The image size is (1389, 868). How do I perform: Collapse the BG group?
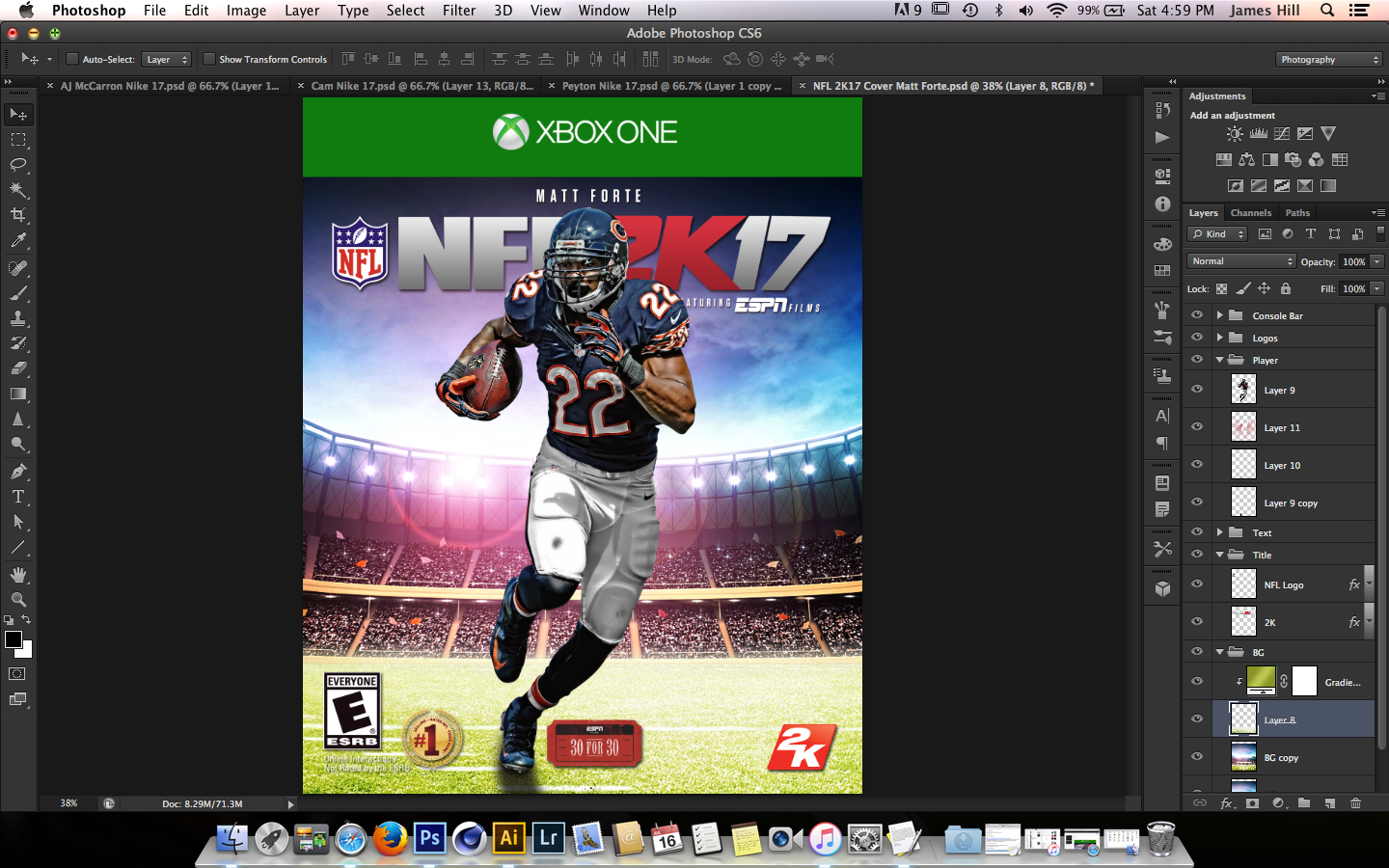tap(1219, 652)
